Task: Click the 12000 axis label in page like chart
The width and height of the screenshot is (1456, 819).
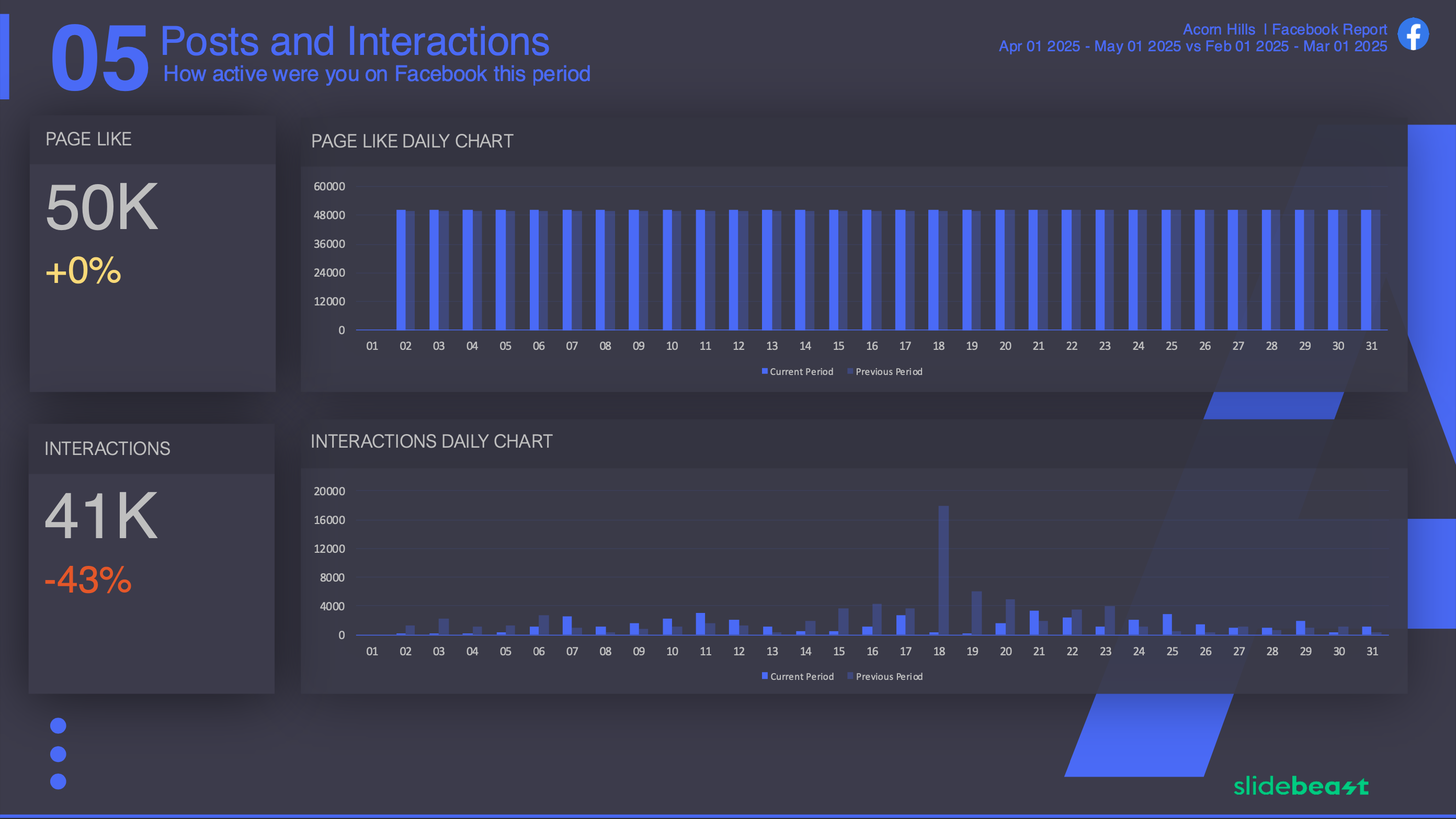Action: 329,301
